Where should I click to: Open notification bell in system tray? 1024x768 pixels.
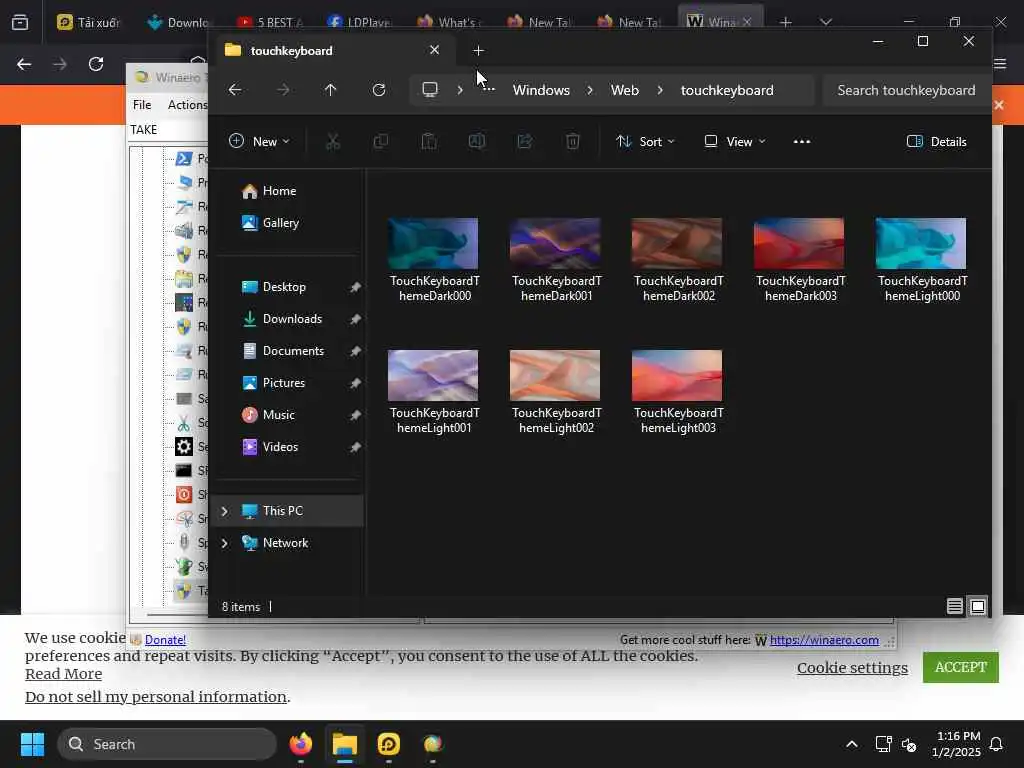[x=997, y=744]
